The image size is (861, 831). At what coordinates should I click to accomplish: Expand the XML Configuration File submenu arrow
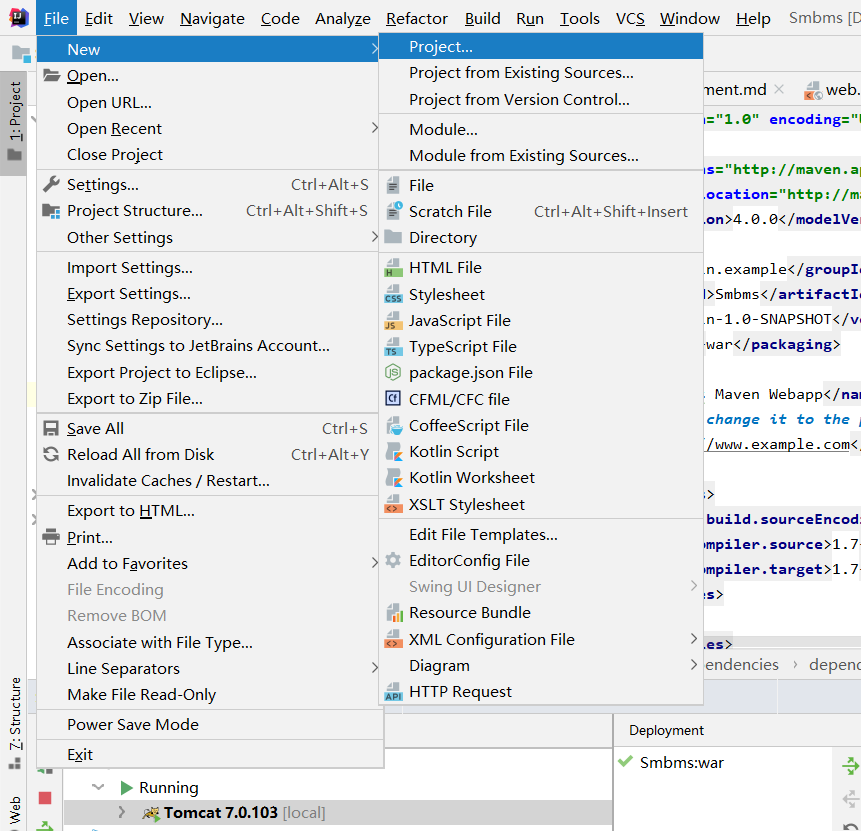click(x=694, y=639)
